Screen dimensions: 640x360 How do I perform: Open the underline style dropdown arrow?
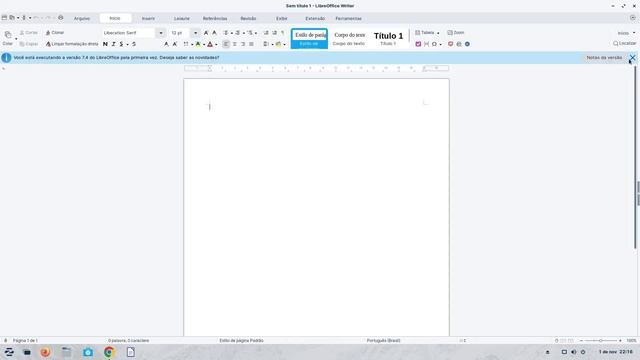(127, 44)
